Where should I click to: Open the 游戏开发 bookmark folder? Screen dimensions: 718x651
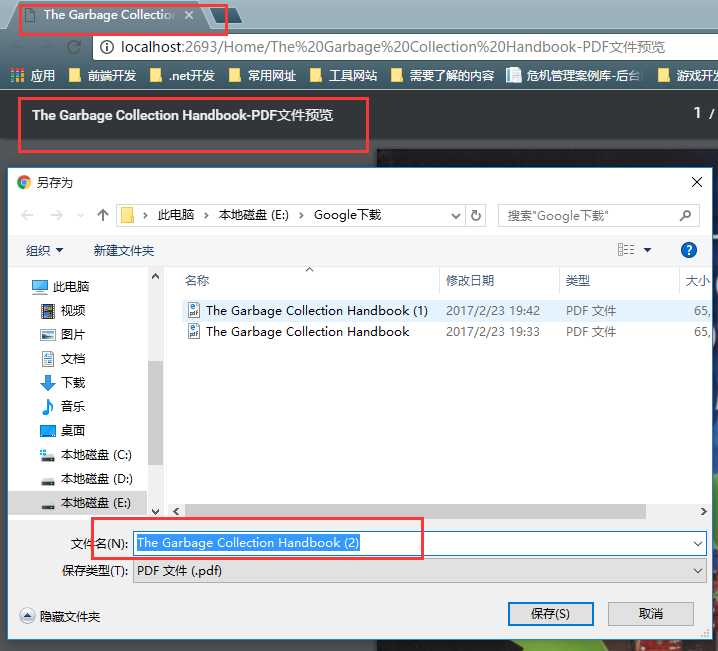pyautogui.click(x=687, y=75)
